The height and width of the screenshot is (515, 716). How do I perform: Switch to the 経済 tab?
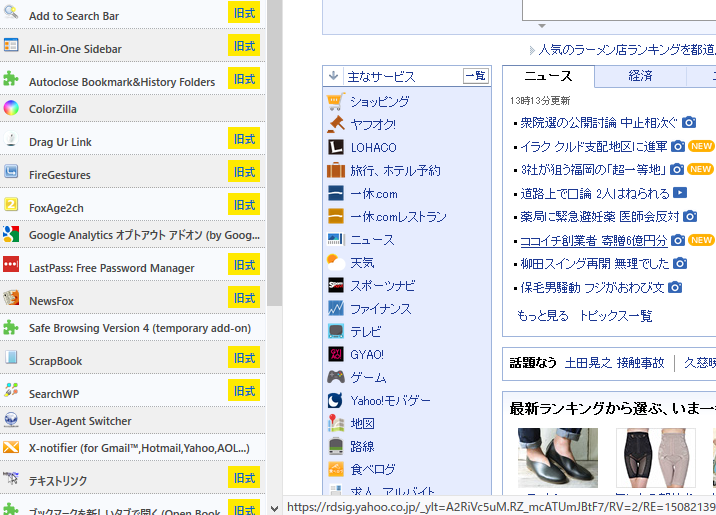(640, 76)
